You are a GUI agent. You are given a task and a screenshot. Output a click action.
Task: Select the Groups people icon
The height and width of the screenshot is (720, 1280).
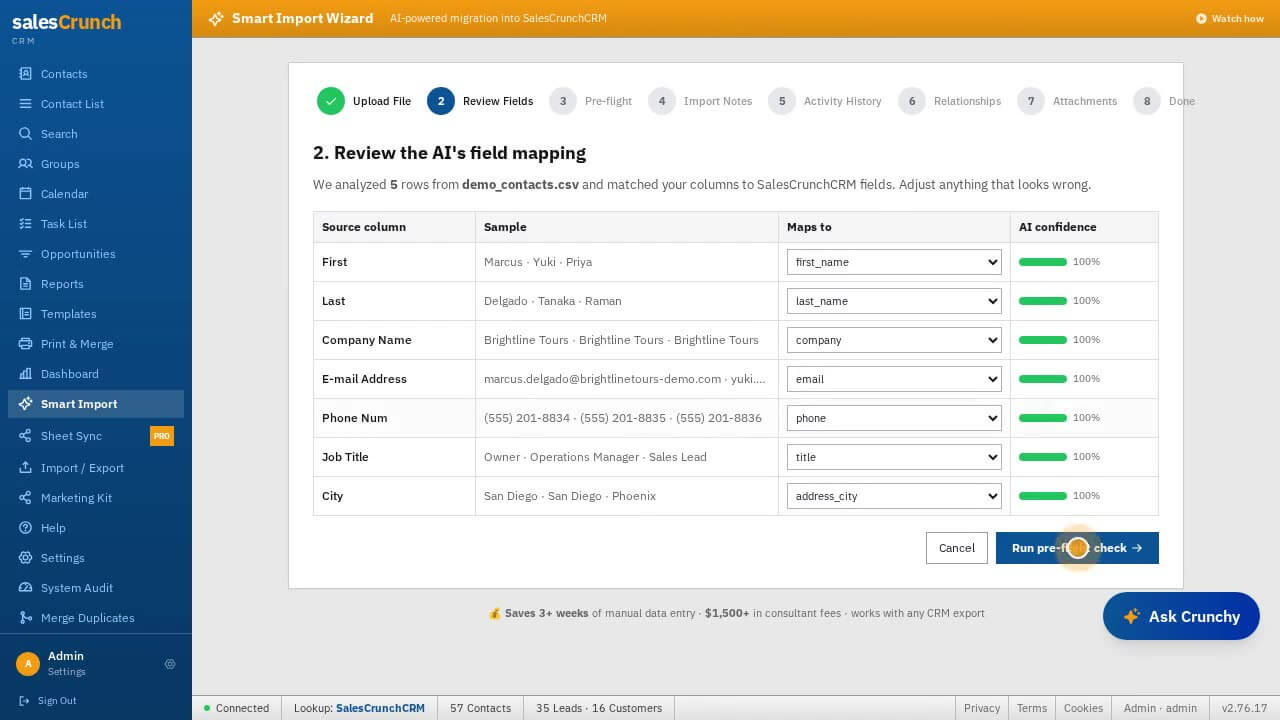tap(25, 164)
